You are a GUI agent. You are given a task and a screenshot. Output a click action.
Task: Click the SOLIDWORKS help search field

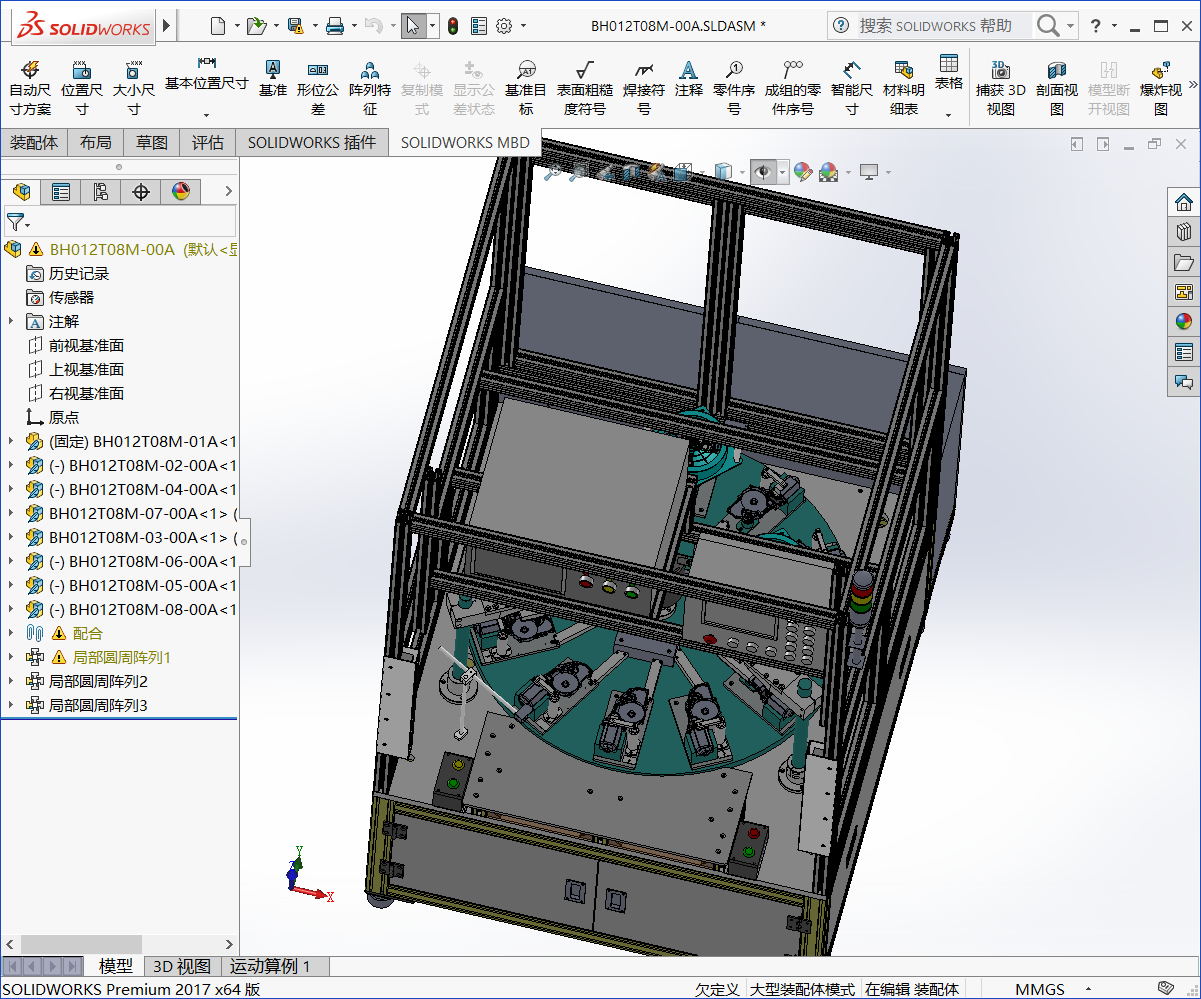pyautogui.click(x=943, y=26)
